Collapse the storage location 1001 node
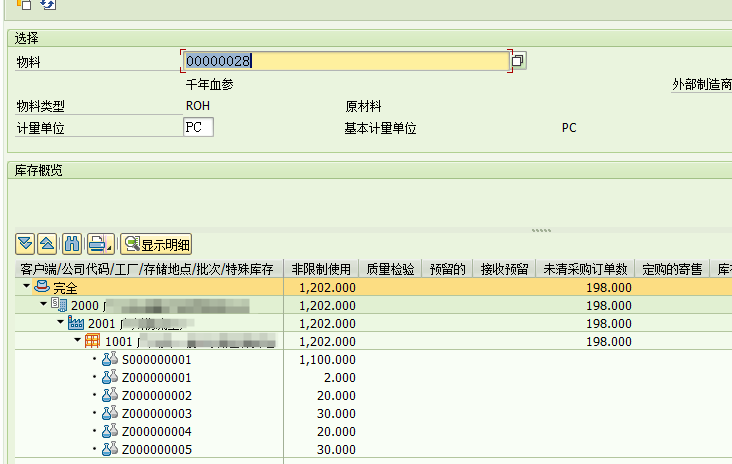This screenshot has width=732, height=464. [x=78, y=341]
